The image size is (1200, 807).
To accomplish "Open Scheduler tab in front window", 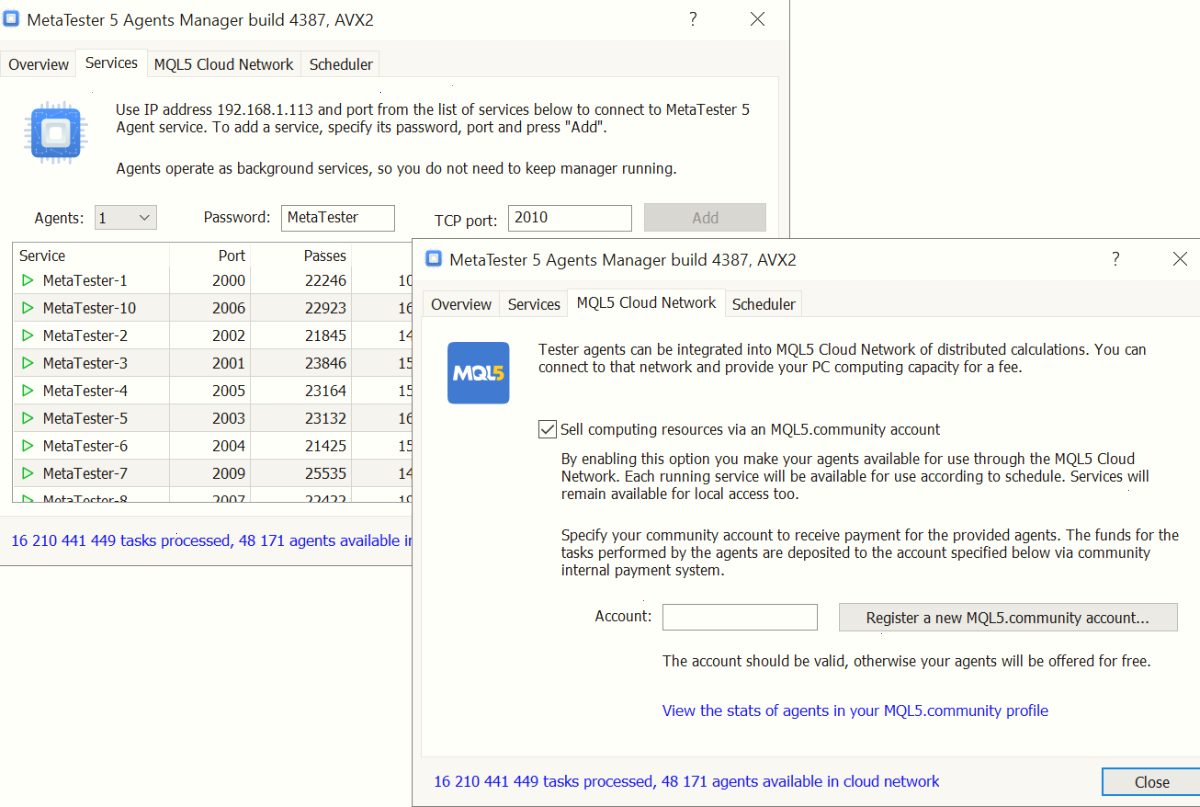I will click(x=764, y=304).
